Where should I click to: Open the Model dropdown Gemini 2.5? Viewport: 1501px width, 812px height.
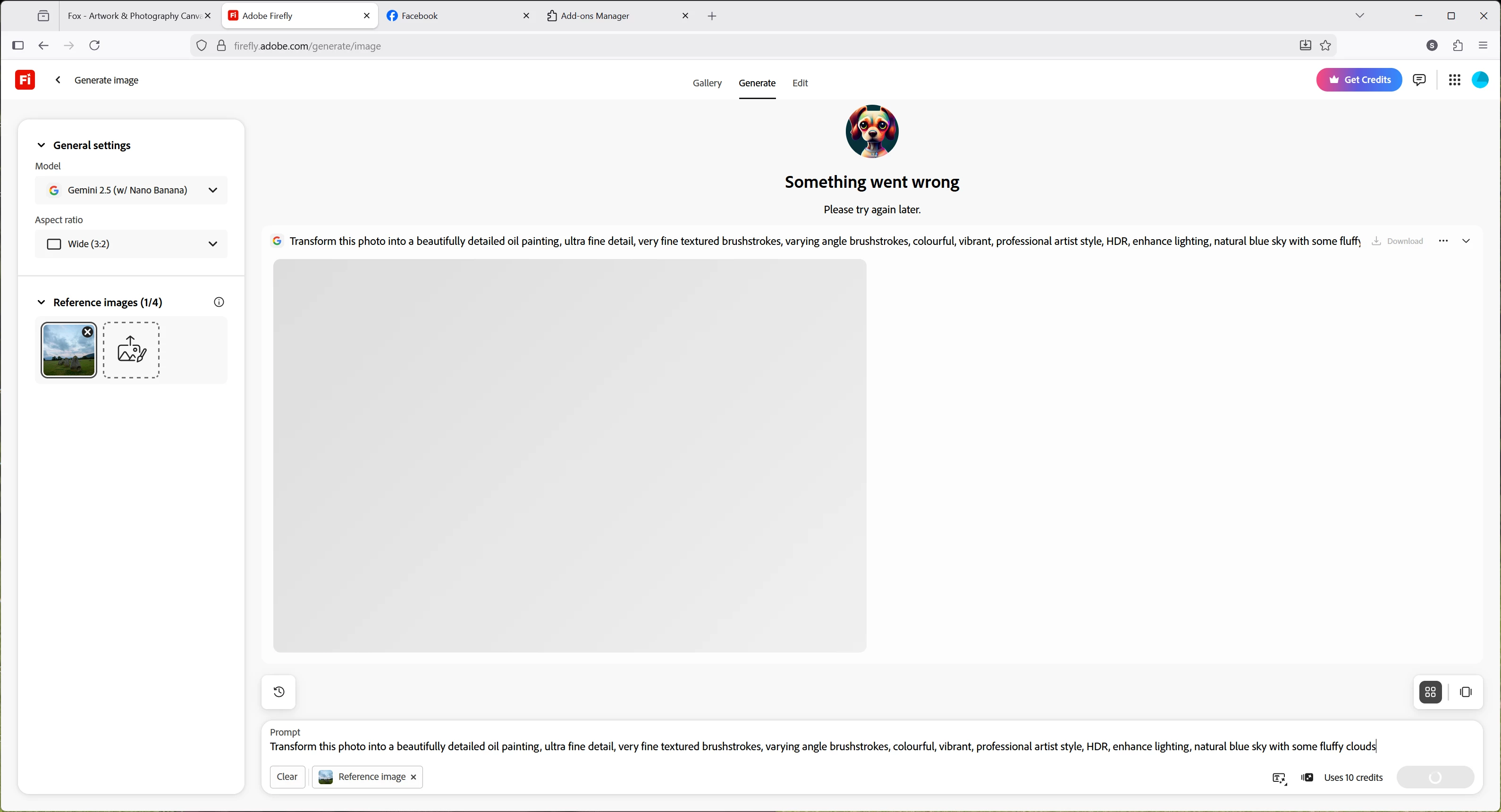click(x=131, y=191)
